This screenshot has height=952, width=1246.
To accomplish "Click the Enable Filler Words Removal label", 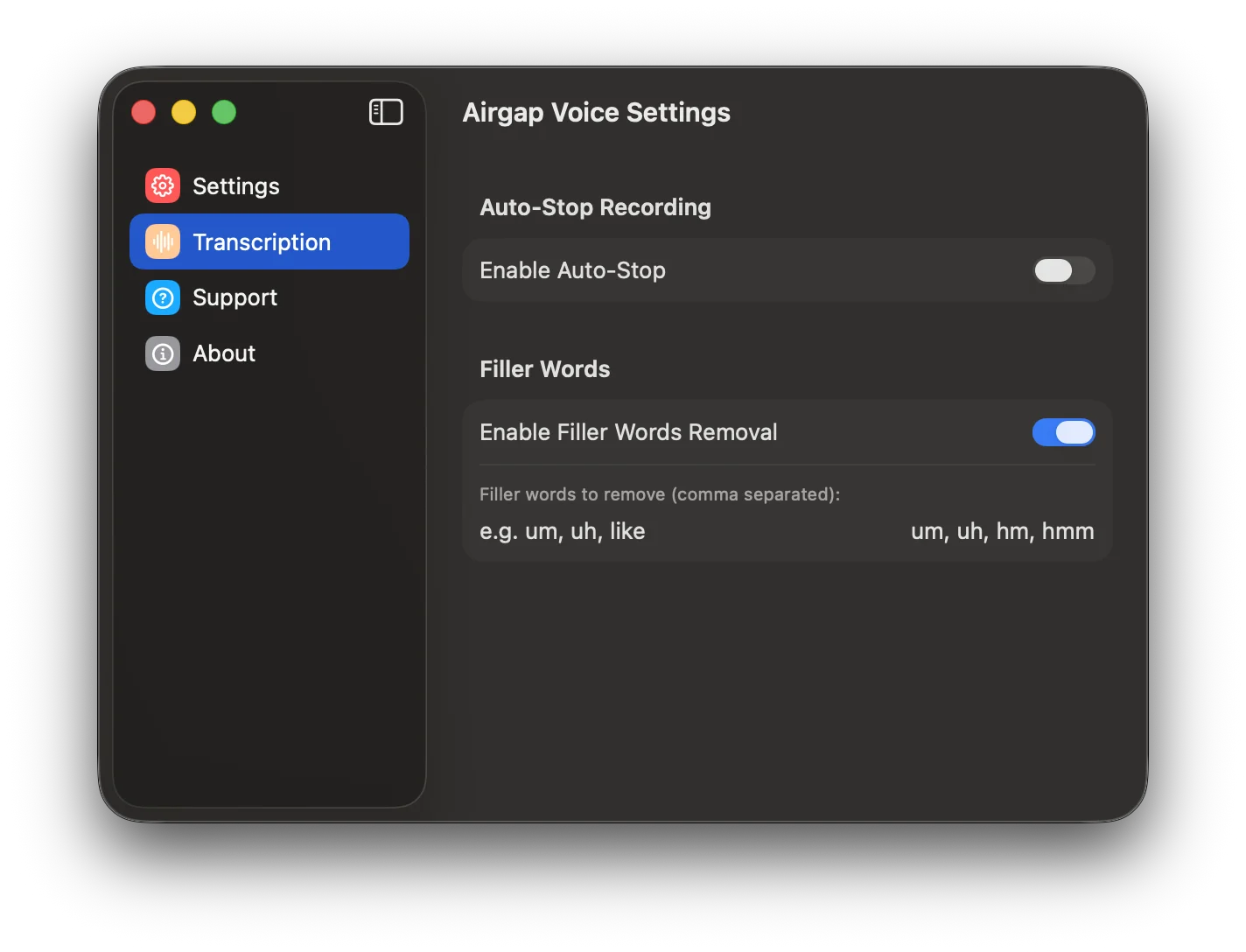I will [x=627, y=431].
